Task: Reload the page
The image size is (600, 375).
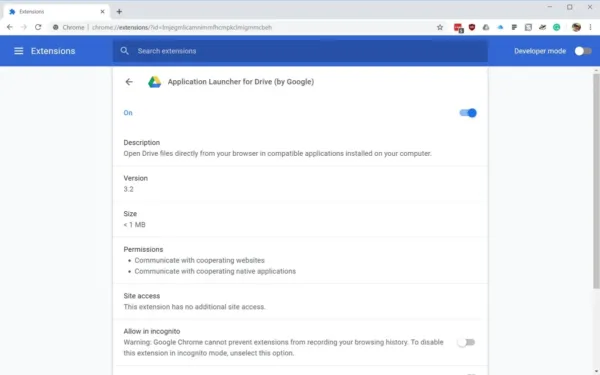Action: [x=38, y=27]
